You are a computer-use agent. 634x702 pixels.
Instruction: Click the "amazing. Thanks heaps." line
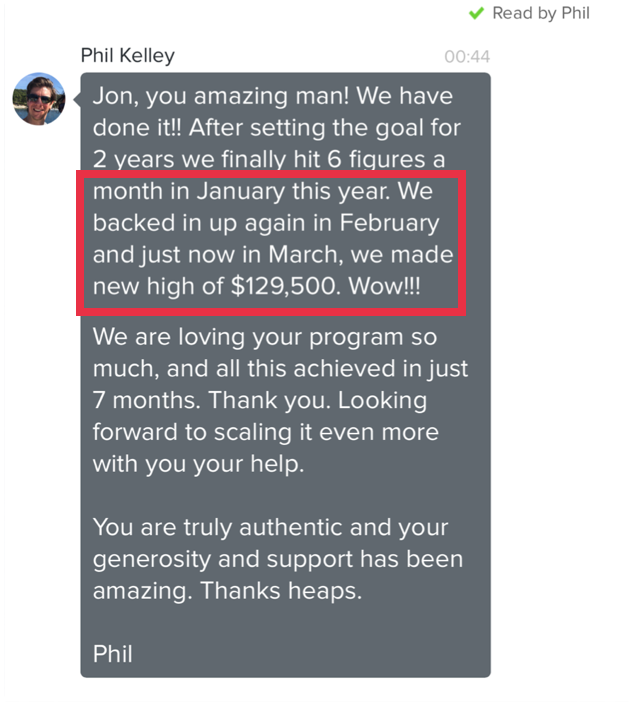(227, 591)
